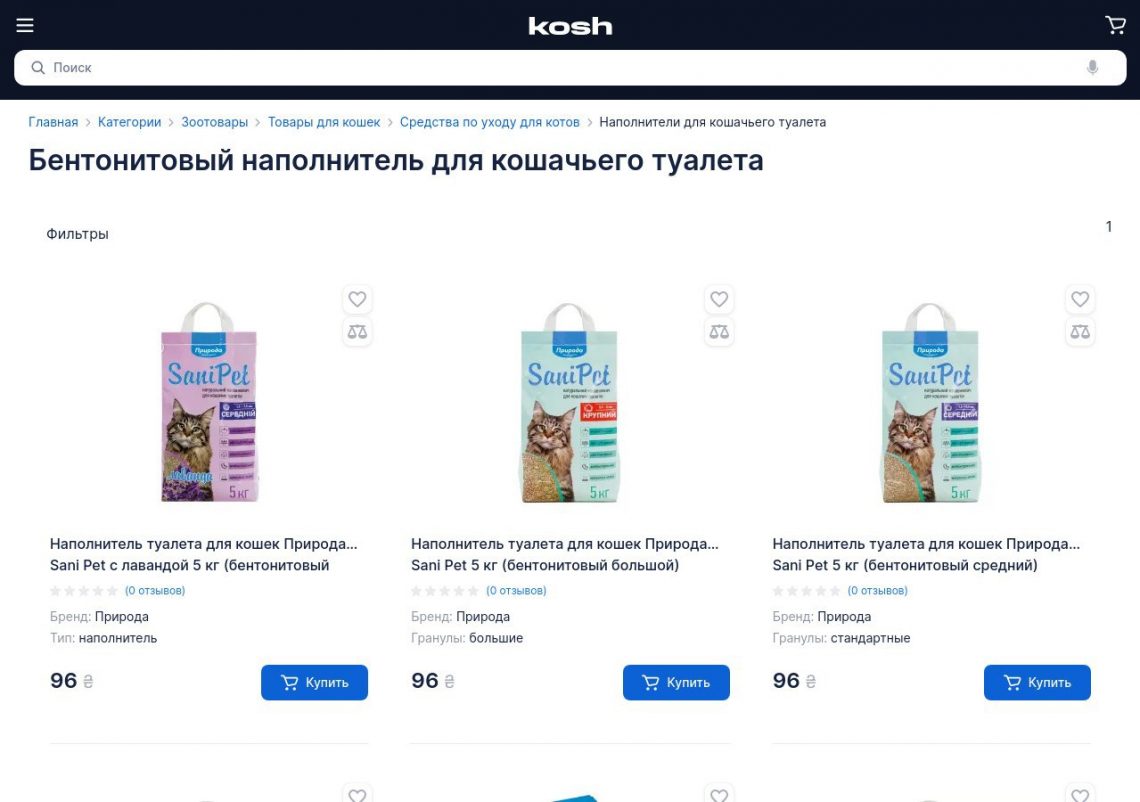1140x802 pixels.
Task: Favorite the medium-granule Sani Pet litter
Action: click(1080, 299)
